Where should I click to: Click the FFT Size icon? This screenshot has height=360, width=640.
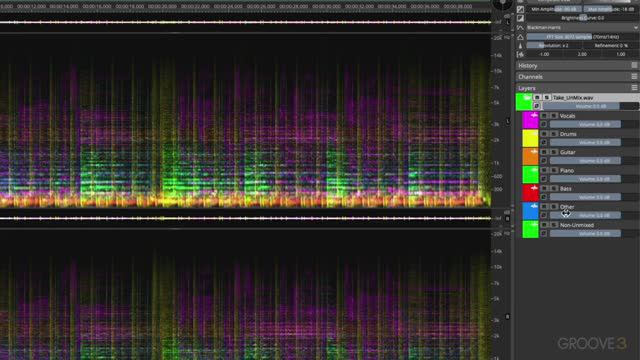[520, 37]
